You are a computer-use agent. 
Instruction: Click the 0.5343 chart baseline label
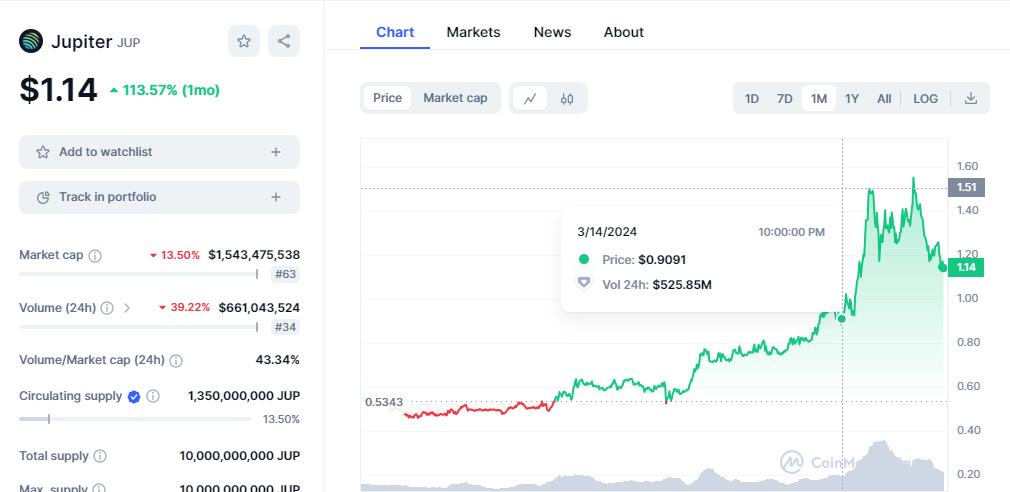tap(384, 402)
